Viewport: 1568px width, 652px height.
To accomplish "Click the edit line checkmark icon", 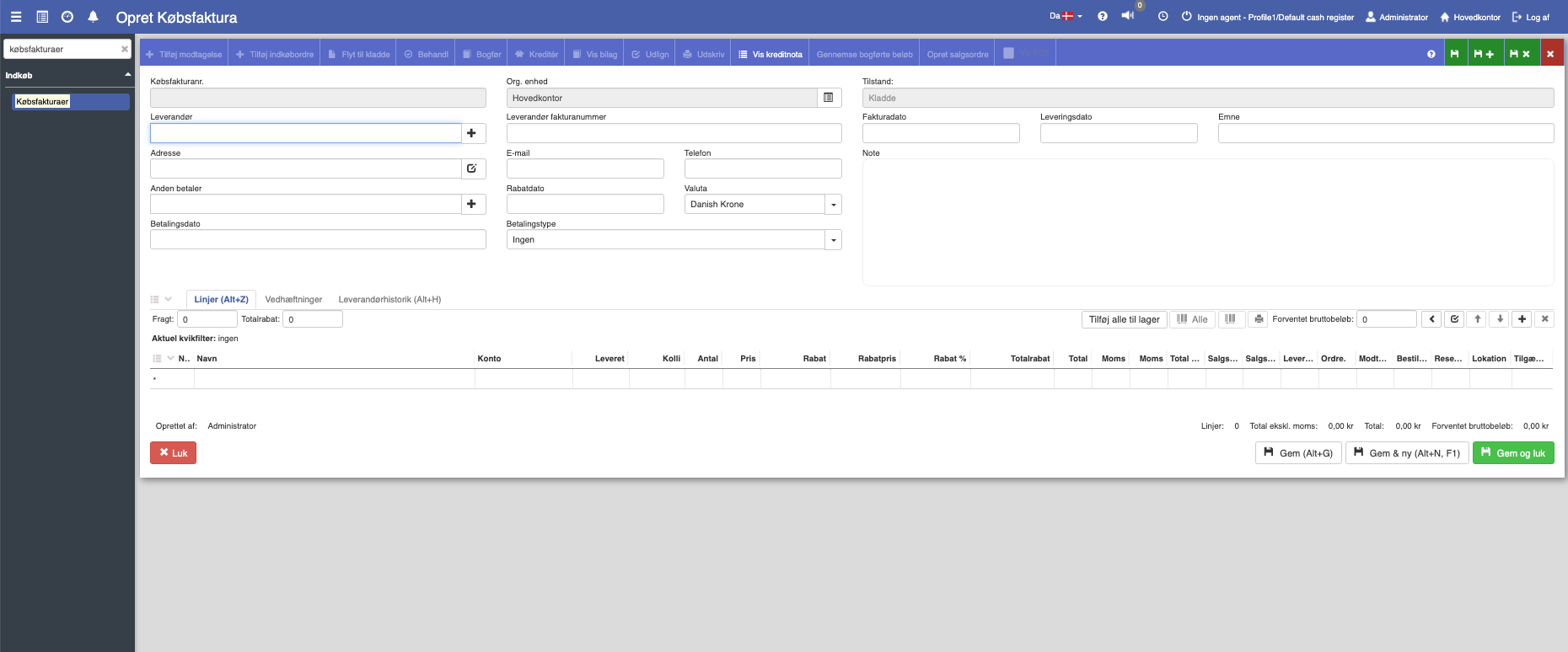I will (1454, 319).
